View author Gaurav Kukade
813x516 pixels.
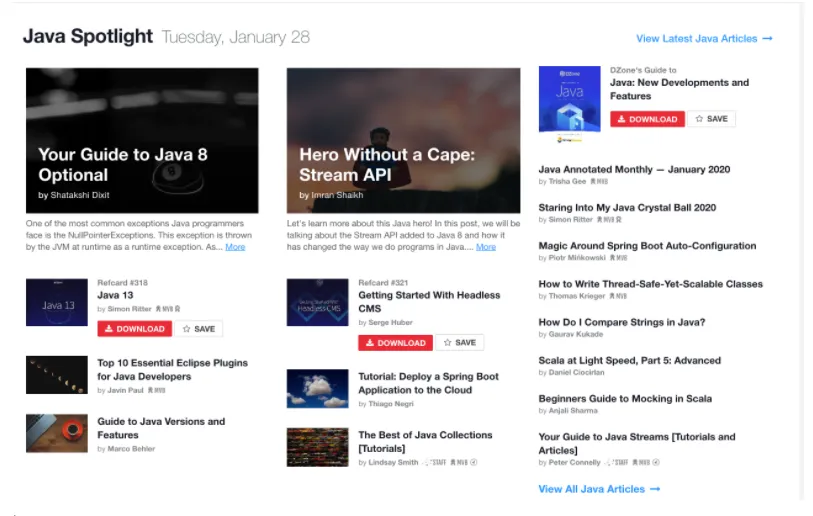tap(576, 334)
